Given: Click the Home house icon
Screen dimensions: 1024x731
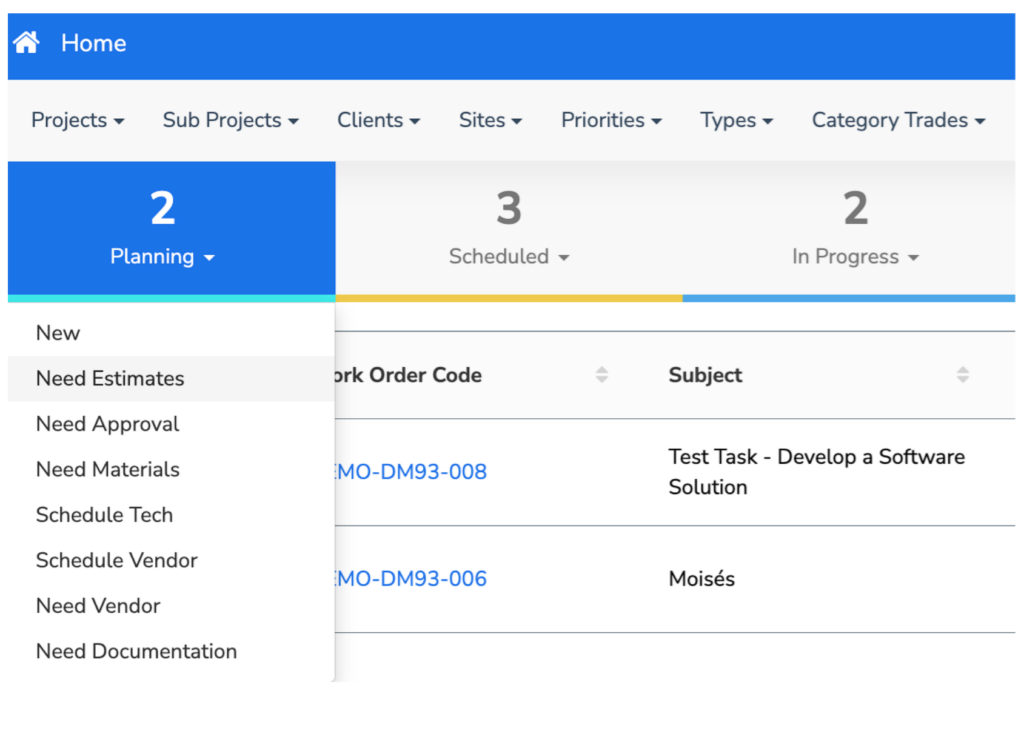Looking at the screenshot, I should pos(26,43).
